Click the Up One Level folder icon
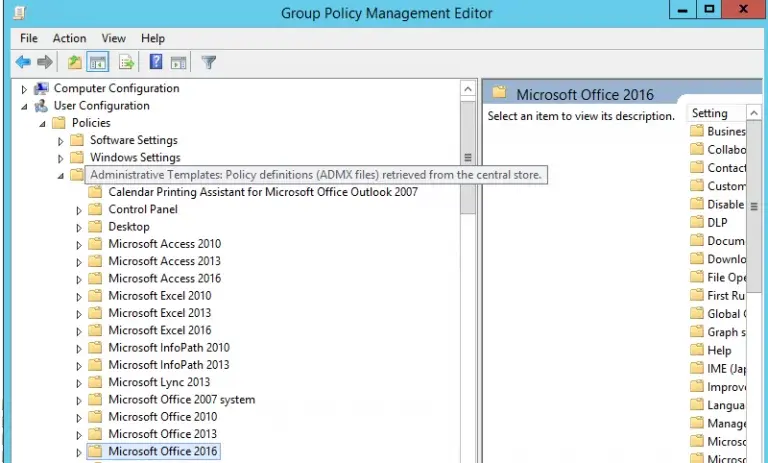The image size is (768, 463). click(74, 62)
